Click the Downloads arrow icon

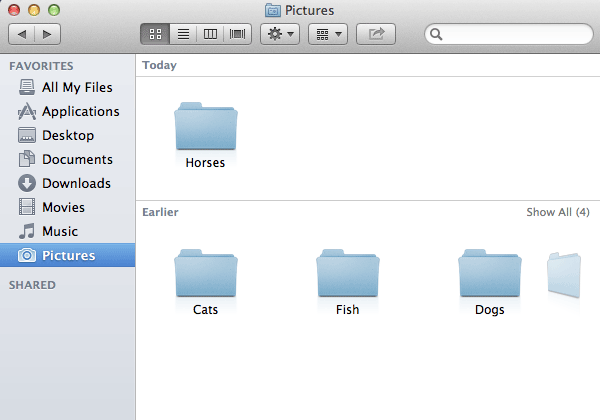tap(27, 183)
